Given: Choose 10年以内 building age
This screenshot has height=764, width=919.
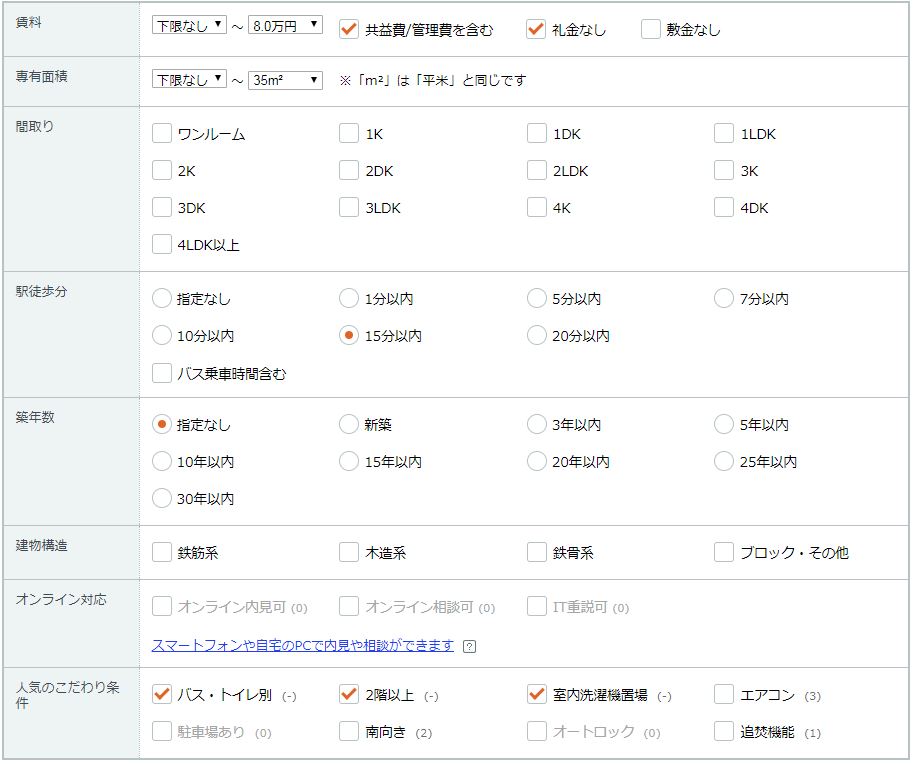Looking at the screenshot, I should [162, 462].
